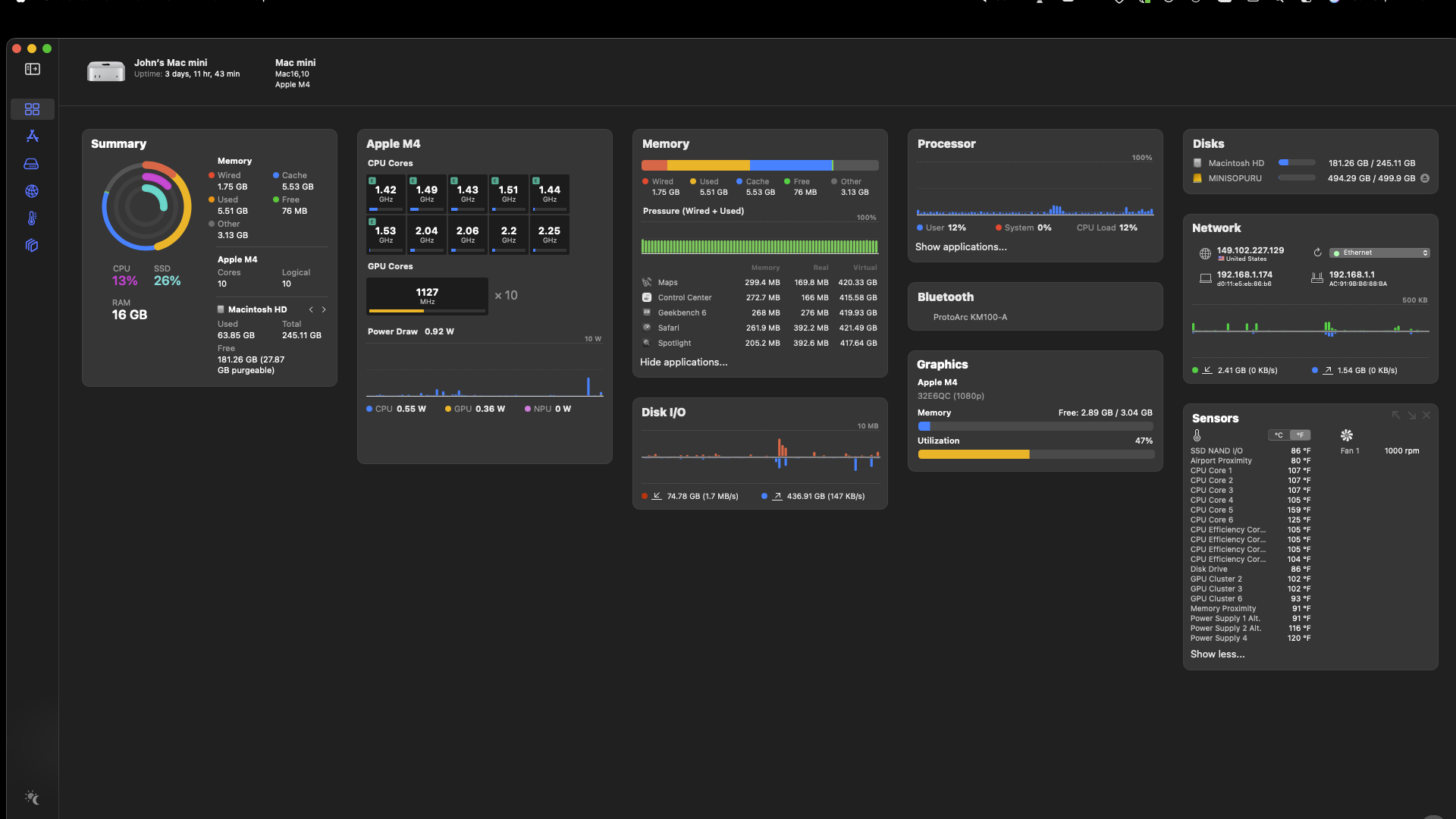
Task: Click the appearance mode icon at the sidebar bottom
Action: (32, 797)
